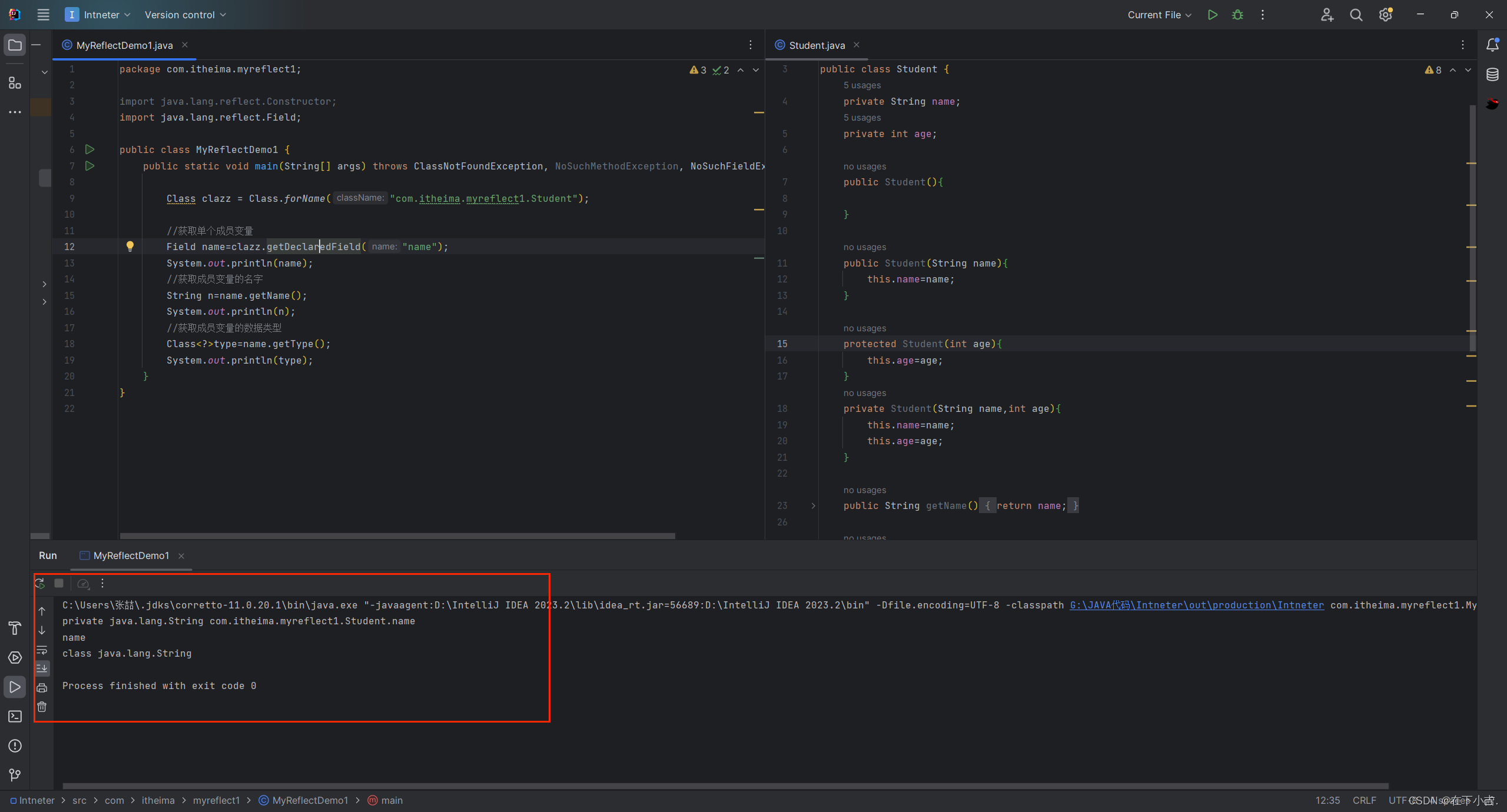Select Intneter in breadcrumb bar
The image size is (1507, 812).
[x=32, y=800]
